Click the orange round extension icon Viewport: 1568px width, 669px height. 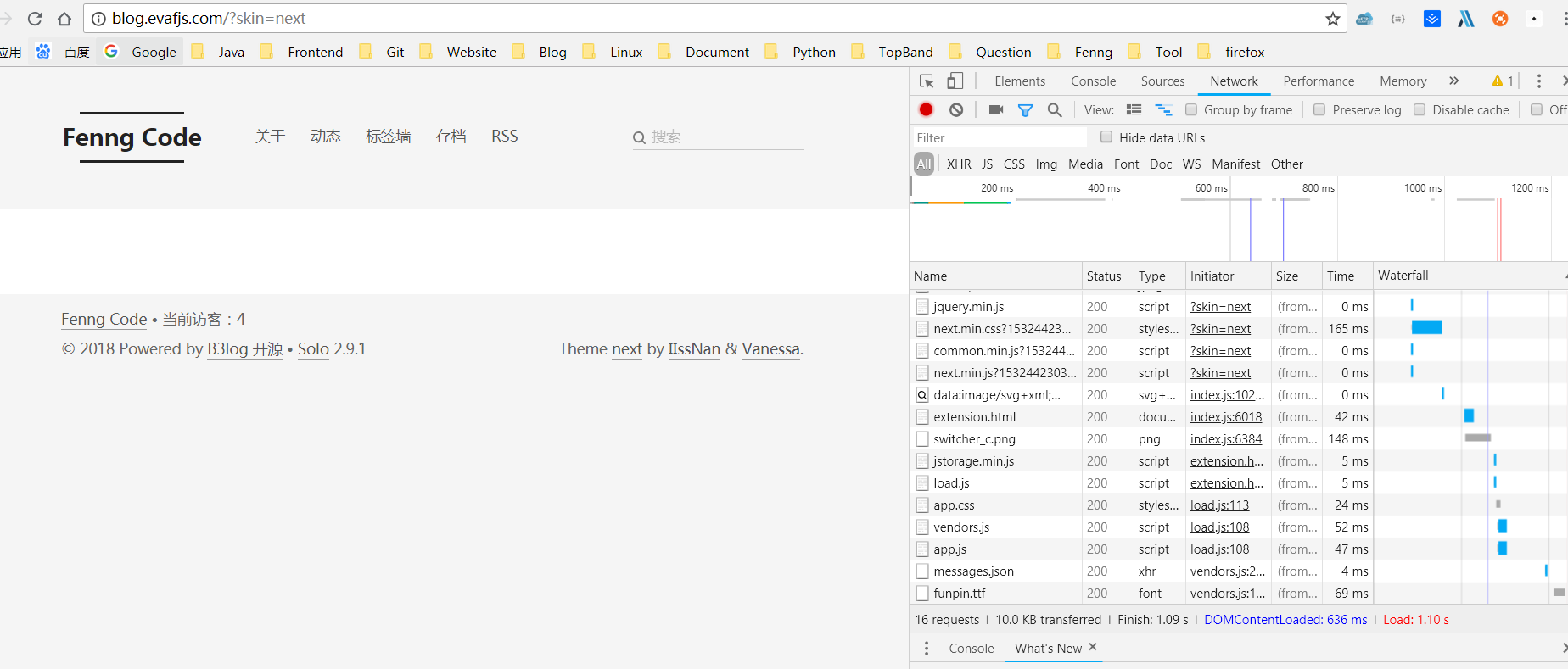[1500, 19]
